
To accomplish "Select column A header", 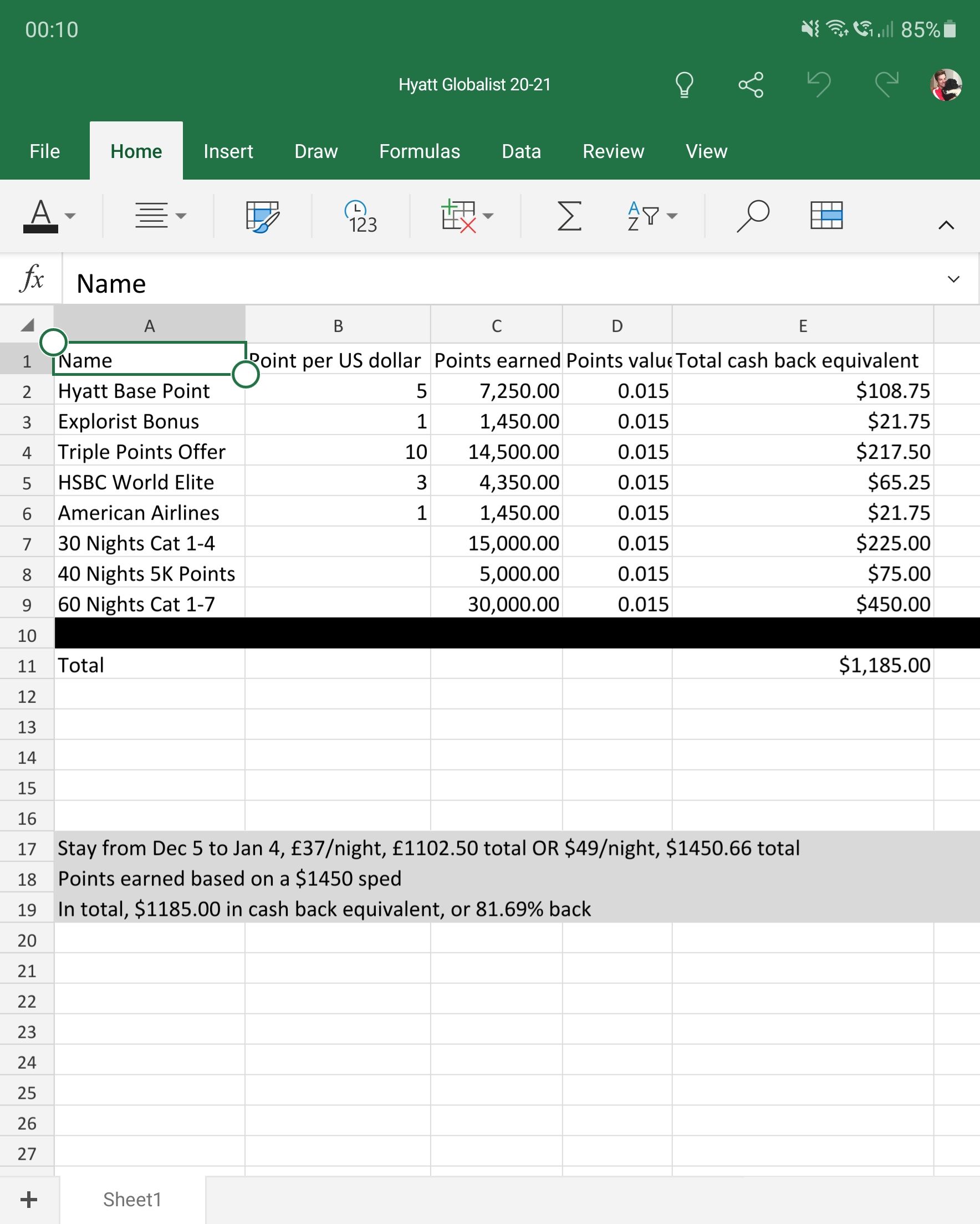I will (x=149, y=325).
